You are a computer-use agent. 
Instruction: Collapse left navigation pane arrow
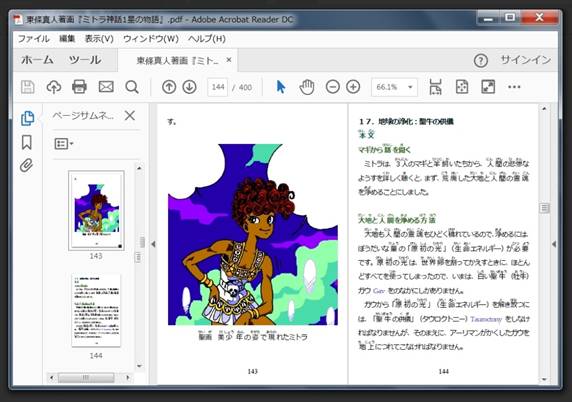tap(153, 244)
